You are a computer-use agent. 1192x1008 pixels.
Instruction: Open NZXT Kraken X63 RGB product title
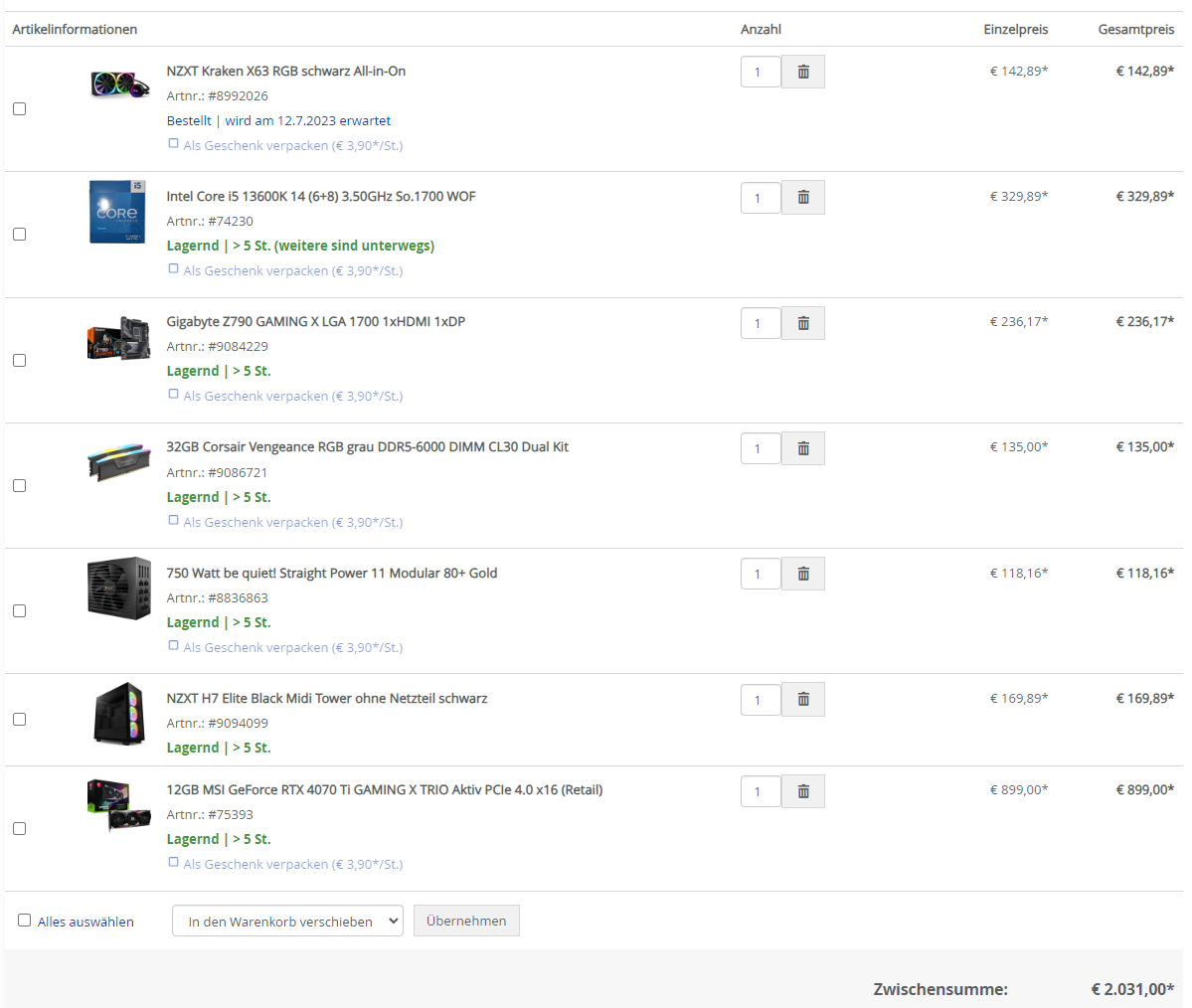point(286,71)
